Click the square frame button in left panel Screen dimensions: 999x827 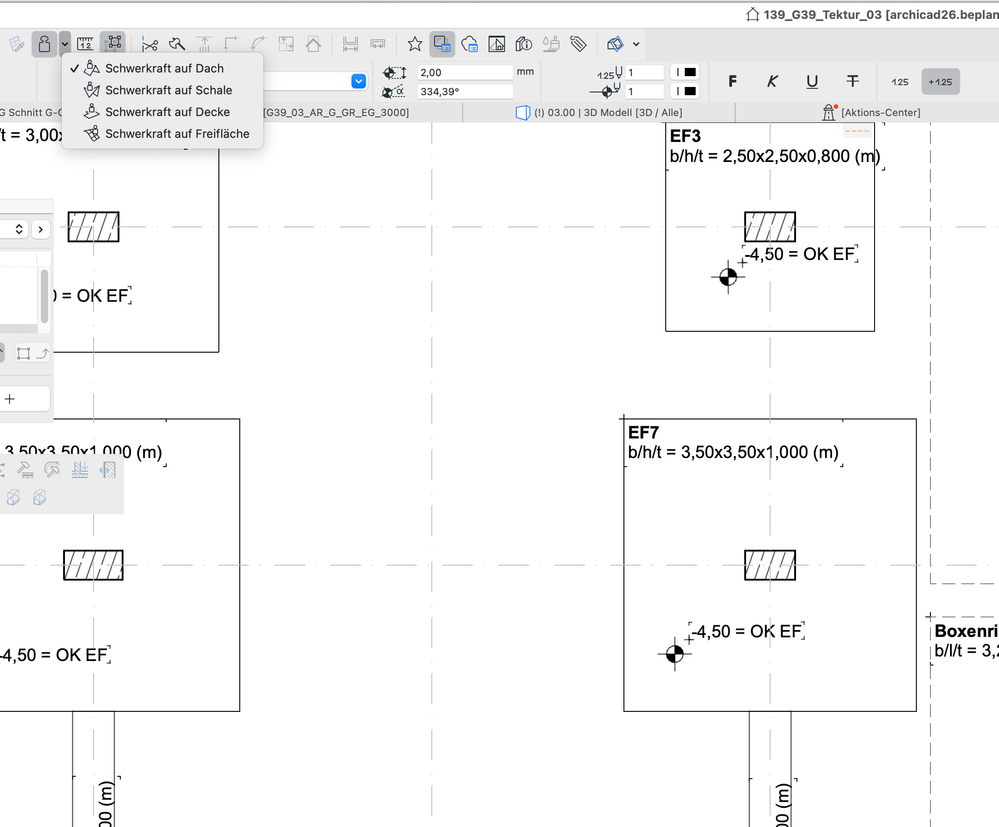point(24,354)
